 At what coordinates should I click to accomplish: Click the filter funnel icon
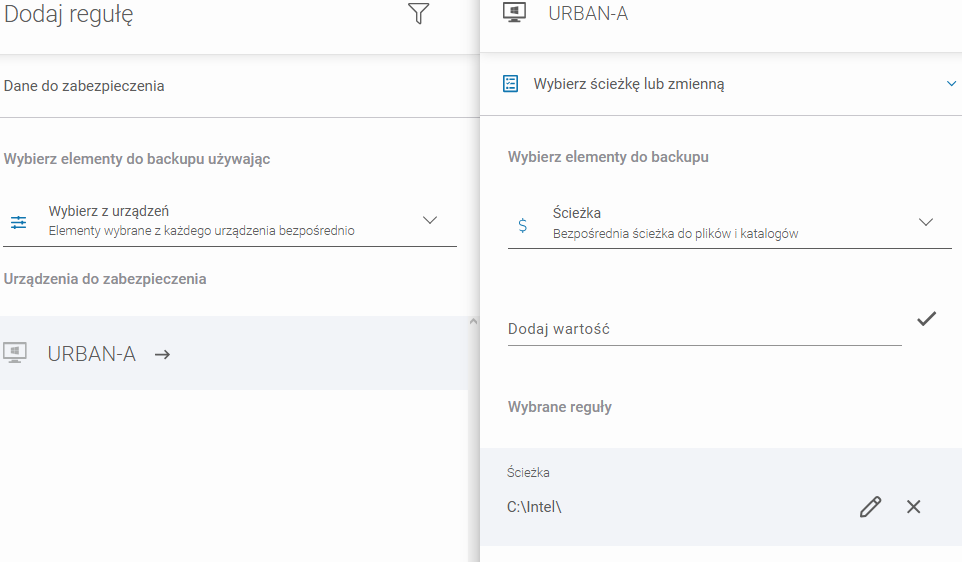[x=419, y=14]
